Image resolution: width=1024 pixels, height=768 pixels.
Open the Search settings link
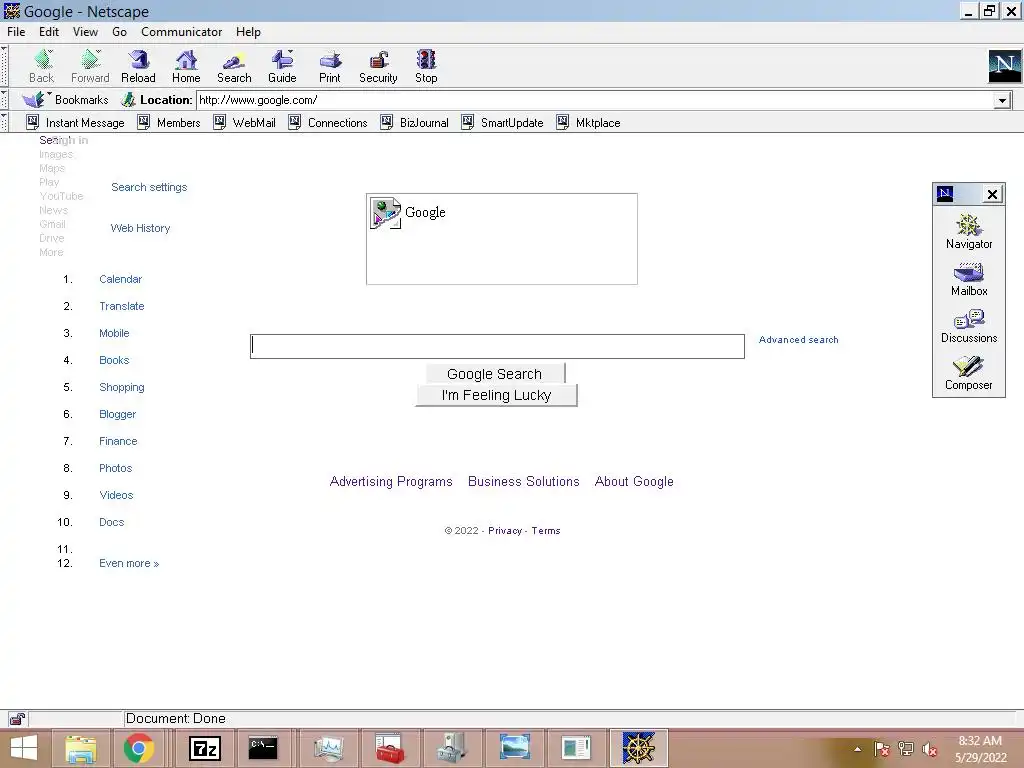[x=149, y=187]
